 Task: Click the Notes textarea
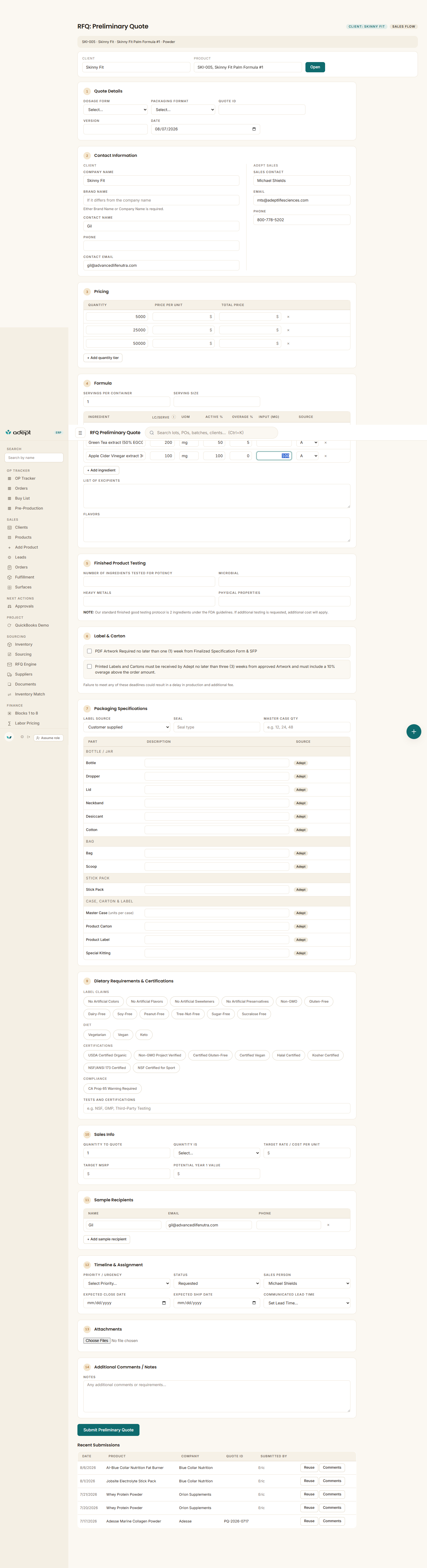(217, 1396)
